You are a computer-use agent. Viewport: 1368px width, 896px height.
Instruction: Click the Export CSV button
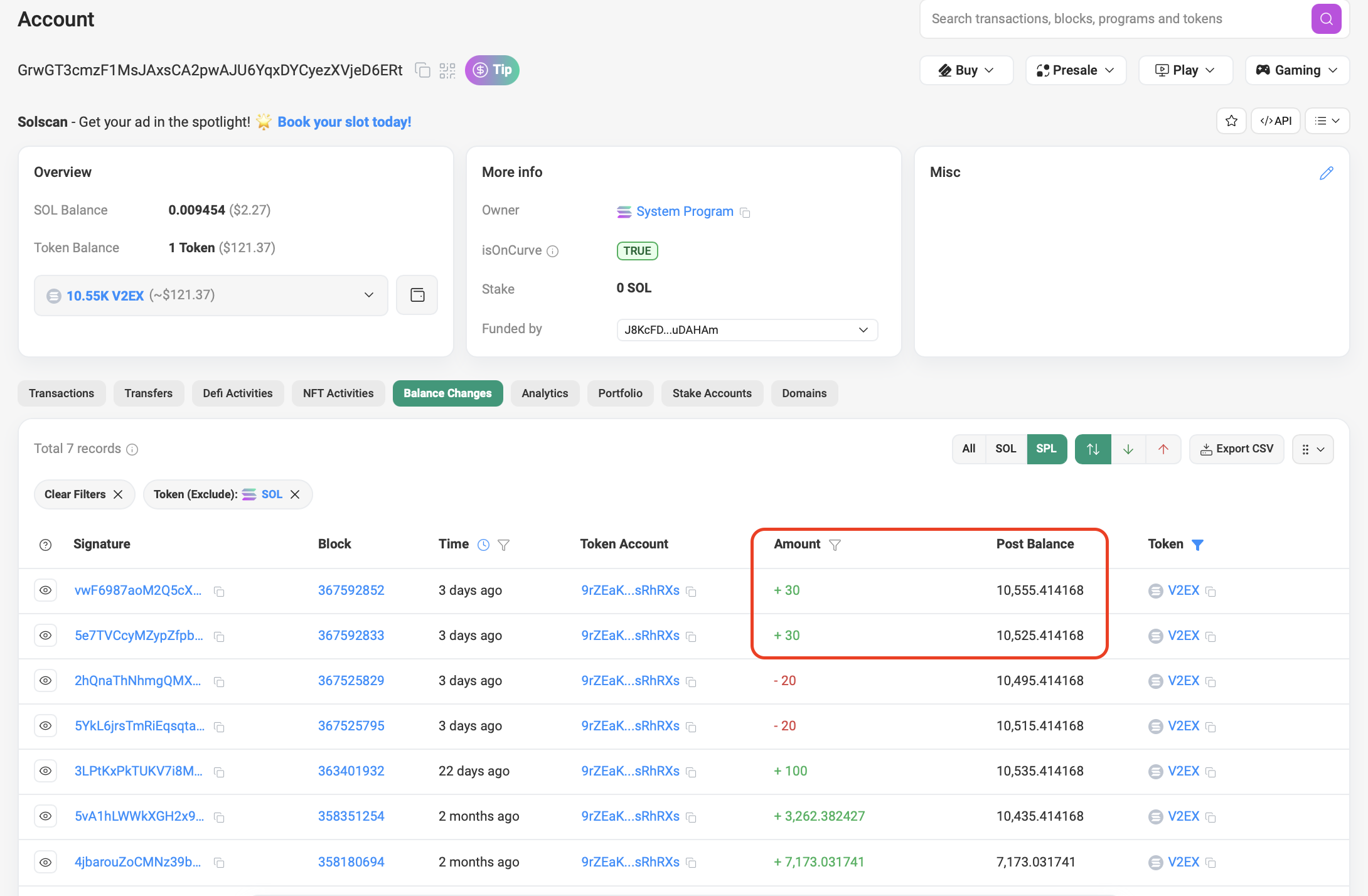1236,449
